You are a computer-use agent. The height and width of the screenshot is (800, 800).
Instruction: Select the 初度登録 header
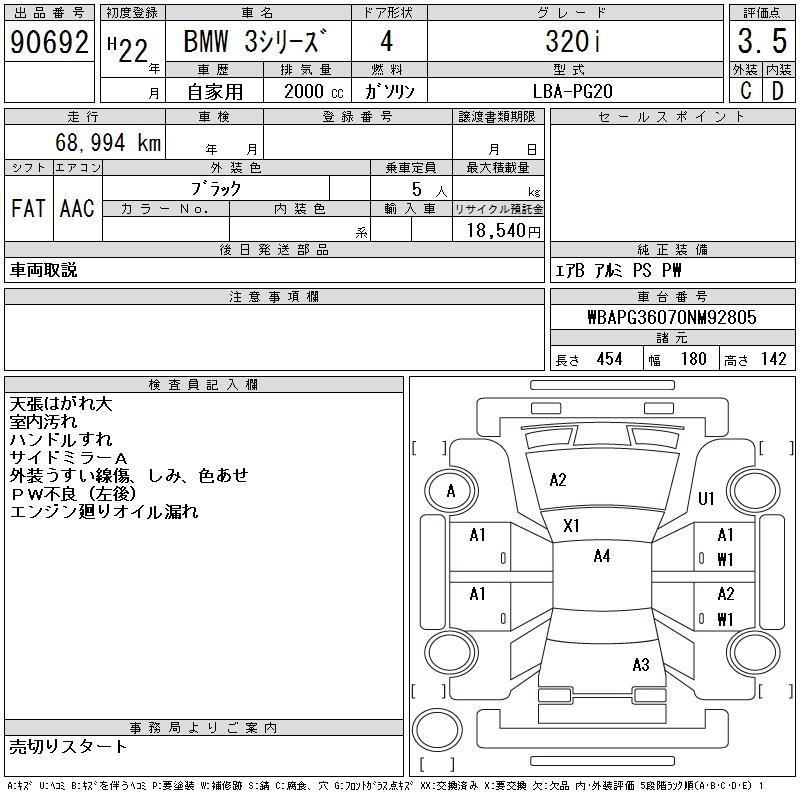click(x=132, y=13)
